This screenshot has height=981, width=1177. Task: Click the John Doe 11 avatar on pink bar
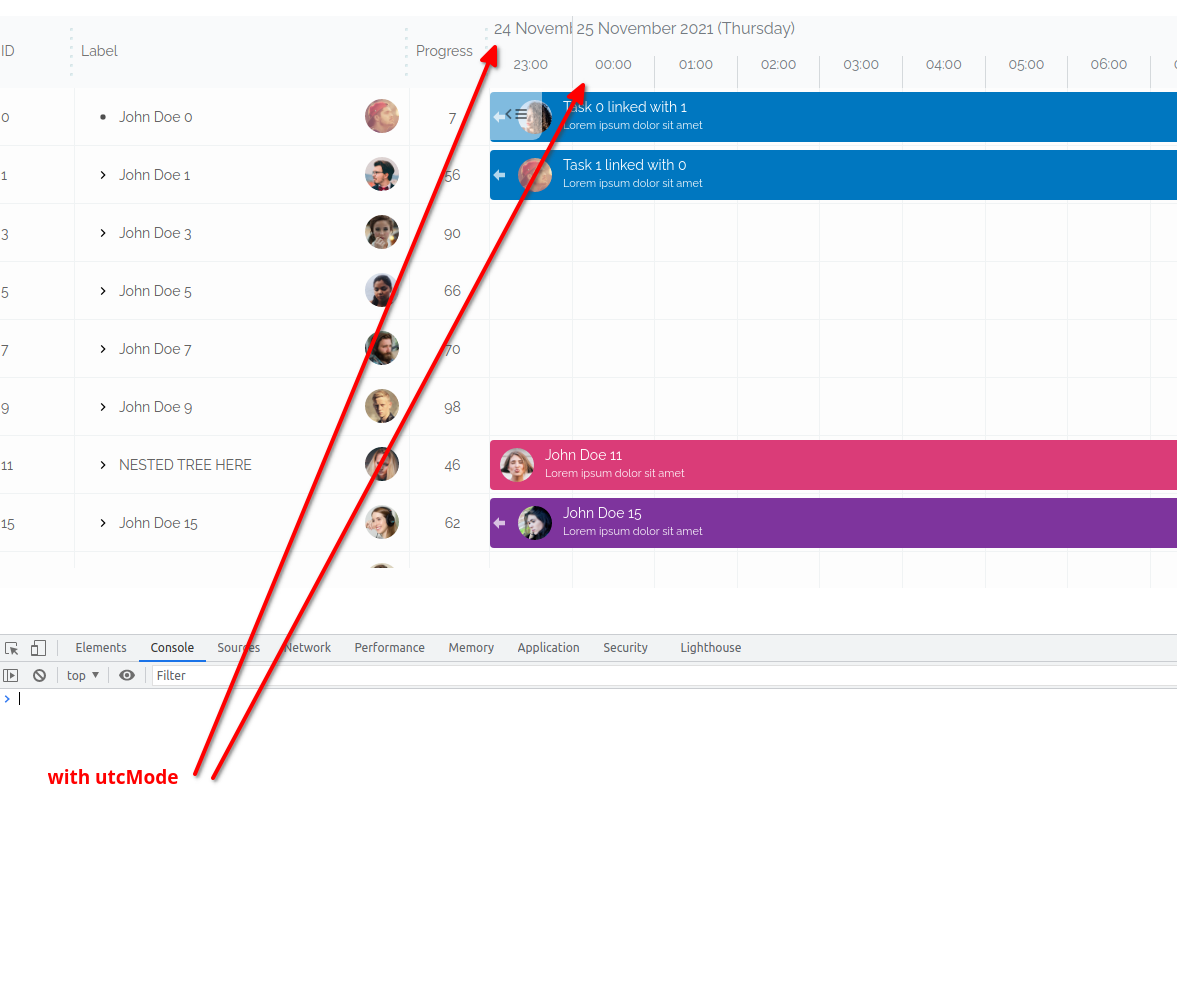tap(516, 464)
